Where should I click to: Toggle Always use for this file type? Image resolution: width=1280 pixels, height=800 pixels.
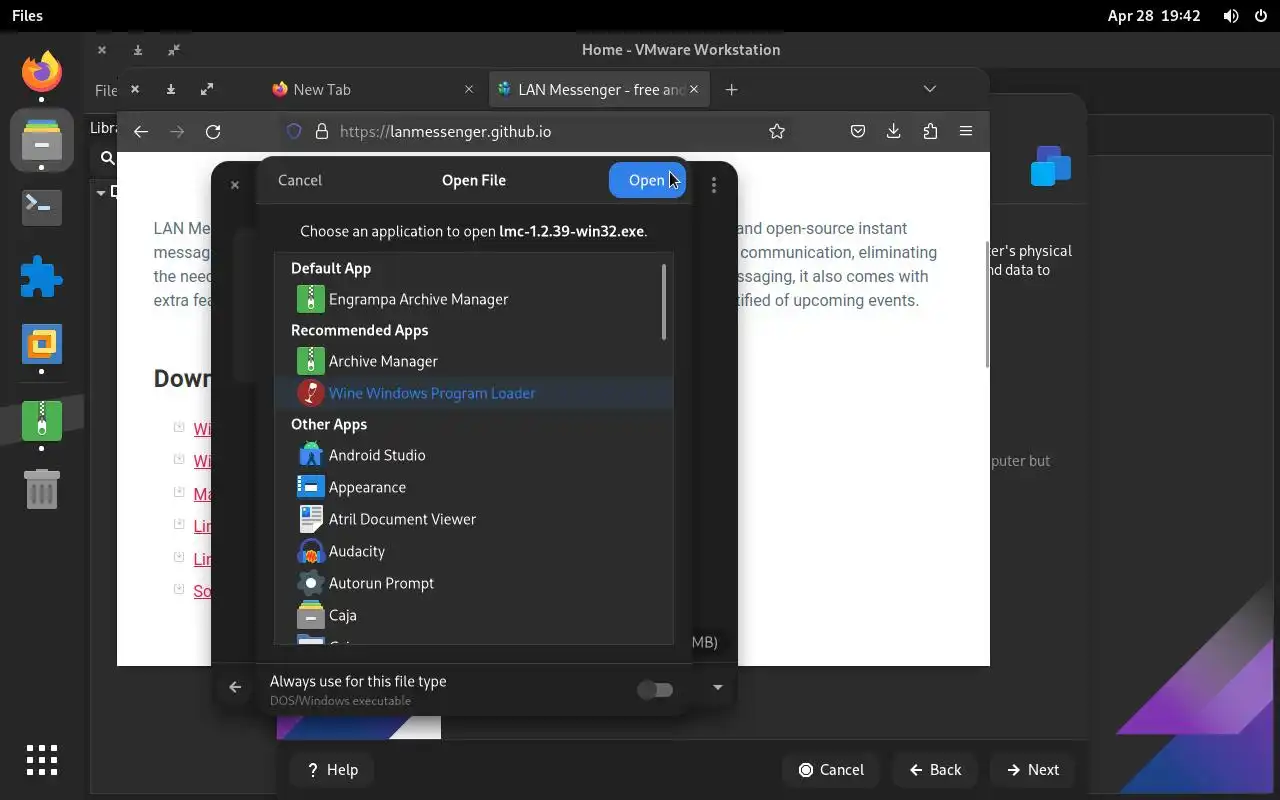pos(655,689)
